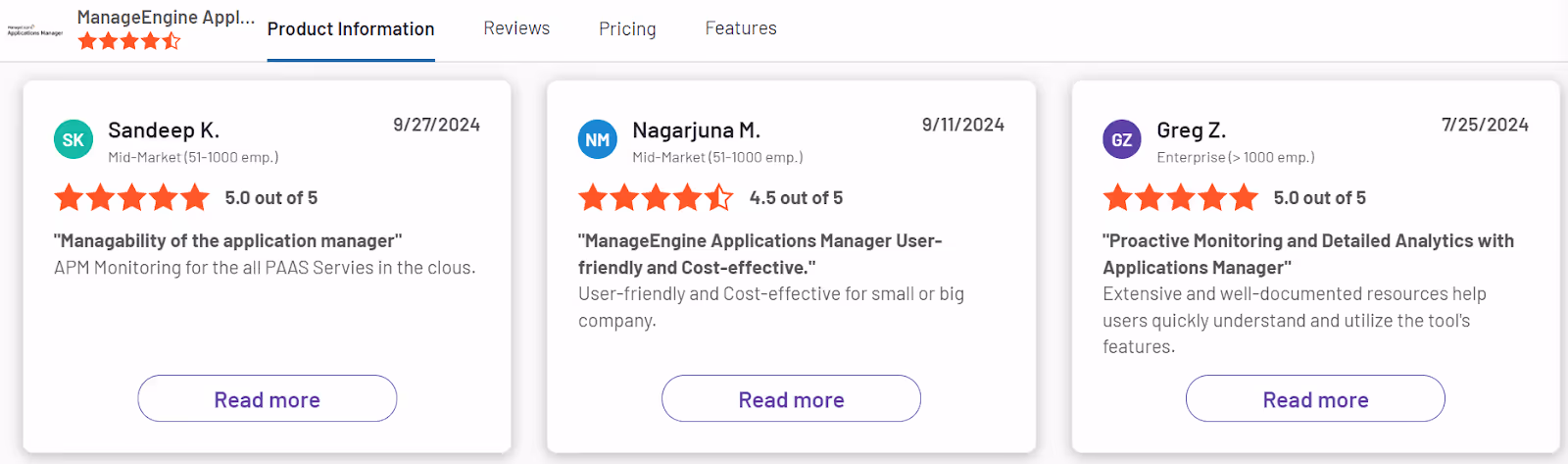The height and width of the screenshot is (464, 1568).
Task: Click Nagarjuna M.'s 4.5 star rating
Action: (656, 197)
